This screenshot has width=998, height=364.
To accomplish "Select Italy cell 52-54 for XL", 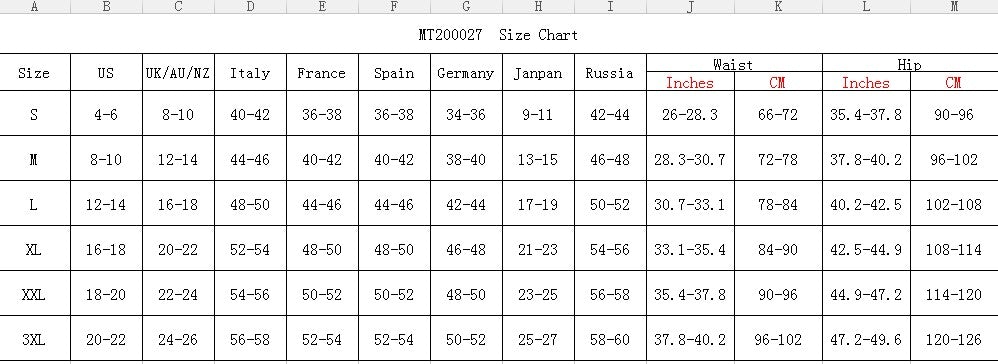I will [250, 249].
